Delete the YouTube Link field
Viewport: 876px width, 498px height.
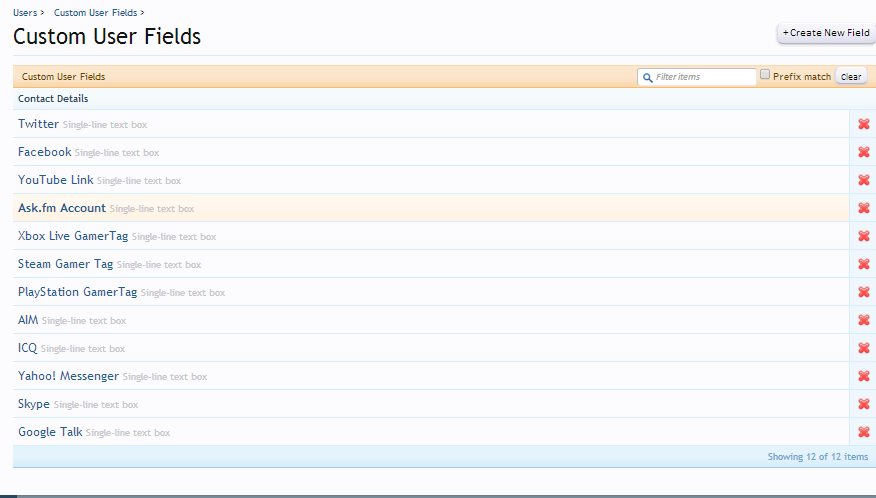coord(864,180)
